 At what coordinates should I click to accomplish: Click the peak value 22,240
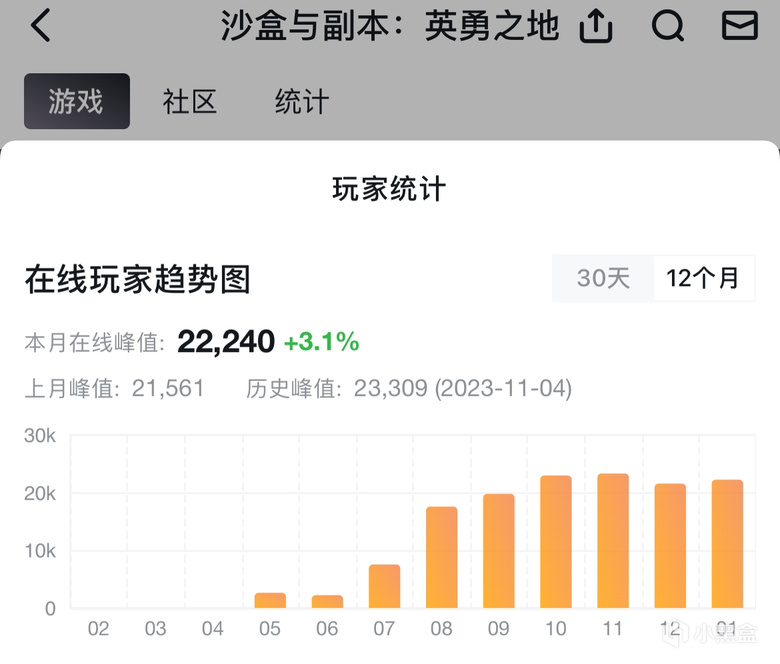(226, 342)
